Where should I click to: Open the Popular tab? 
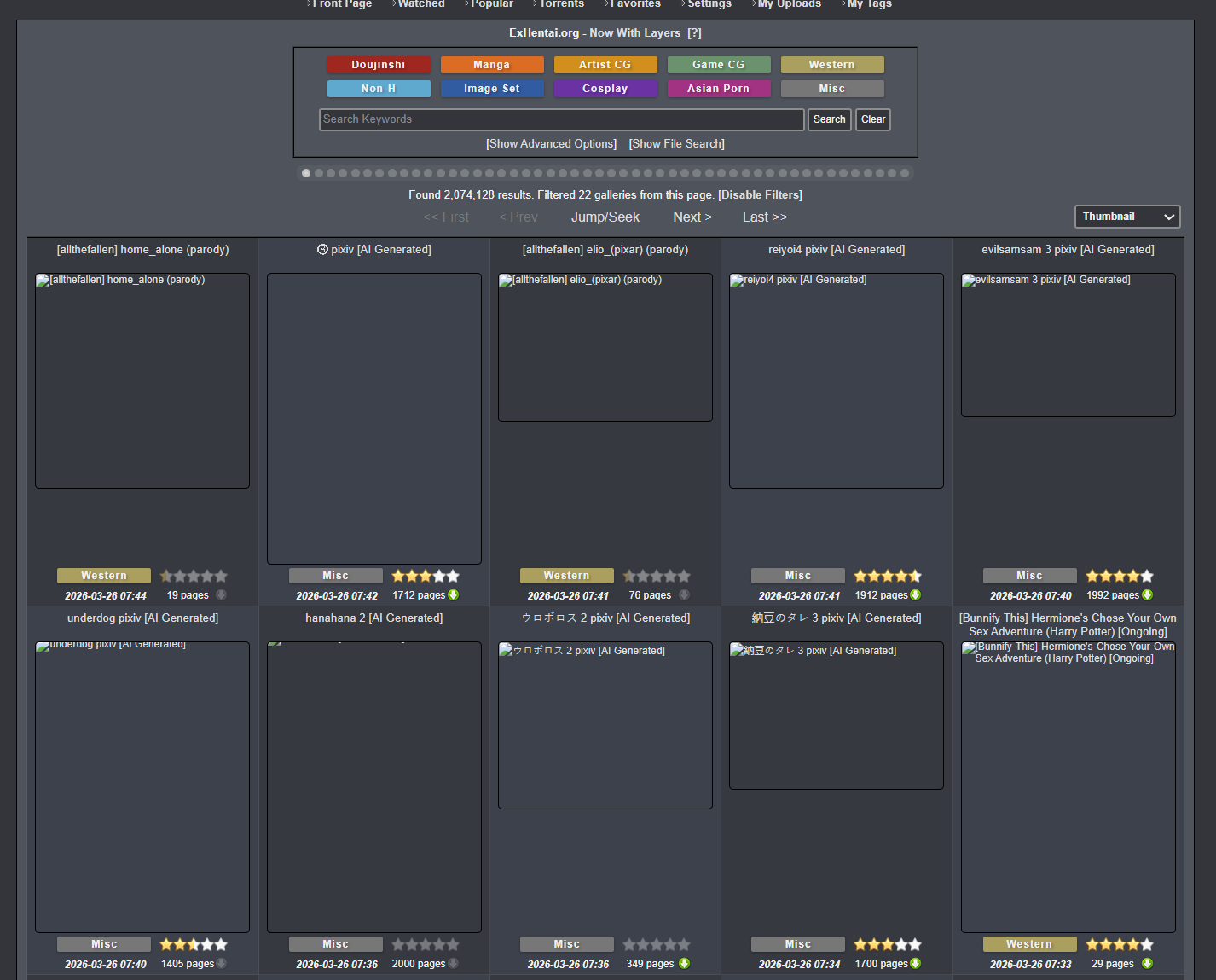tap(492, 3)
